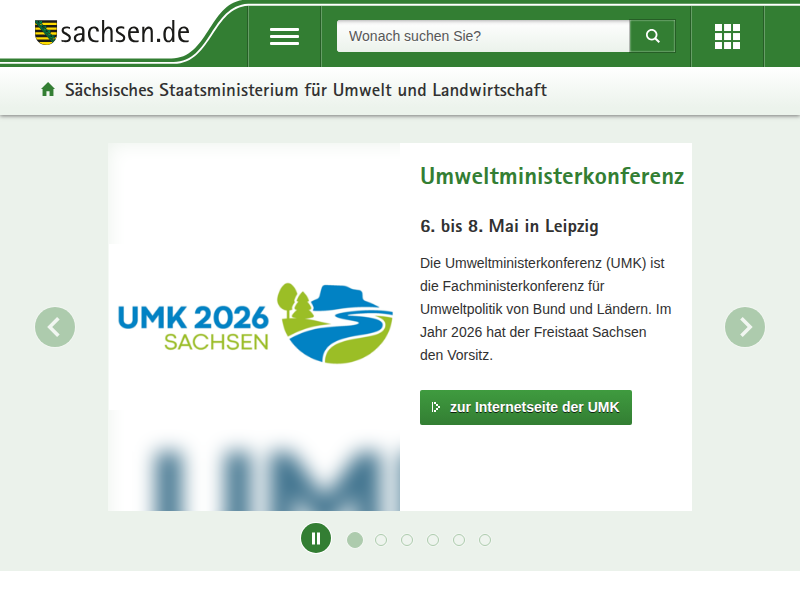Image resolution: width=800 pixels, height=600 pixels.
Task: Go to previous slide with left arrow
Action: (x=55, y=327)
